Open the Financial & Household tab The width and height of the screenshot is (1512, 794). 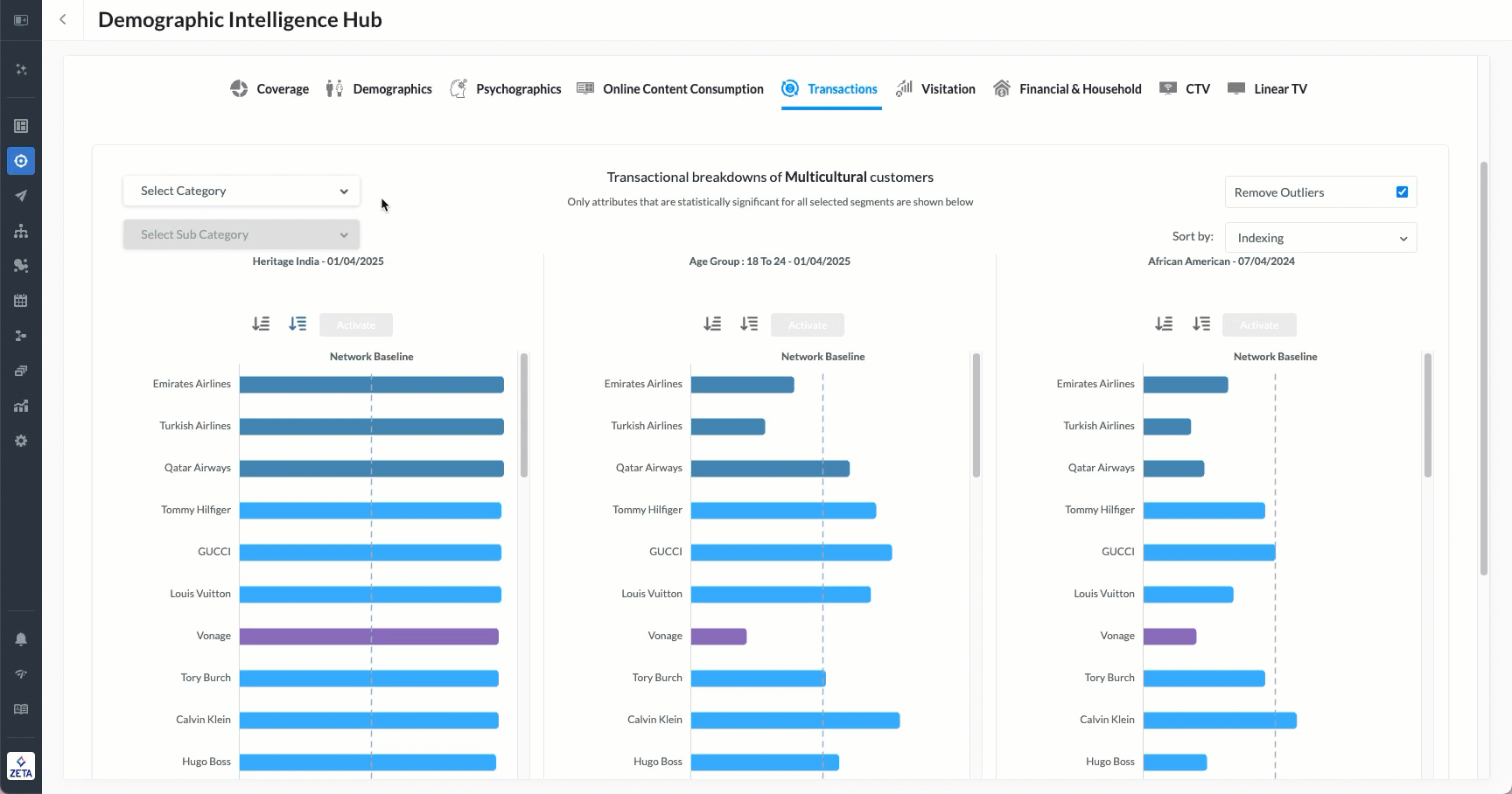point(1067,89)
